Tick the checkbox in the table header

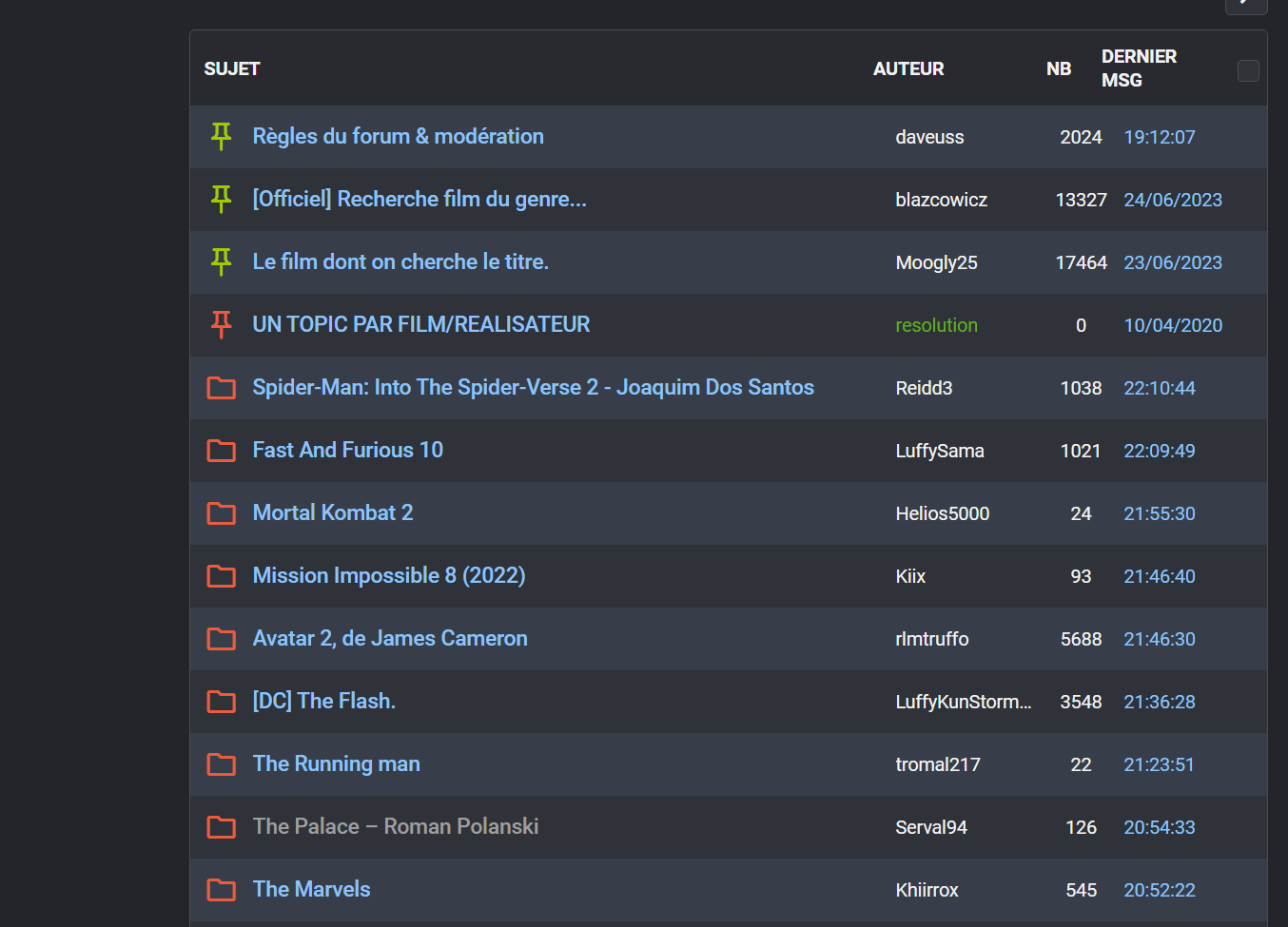click(x=1248, y=70)
